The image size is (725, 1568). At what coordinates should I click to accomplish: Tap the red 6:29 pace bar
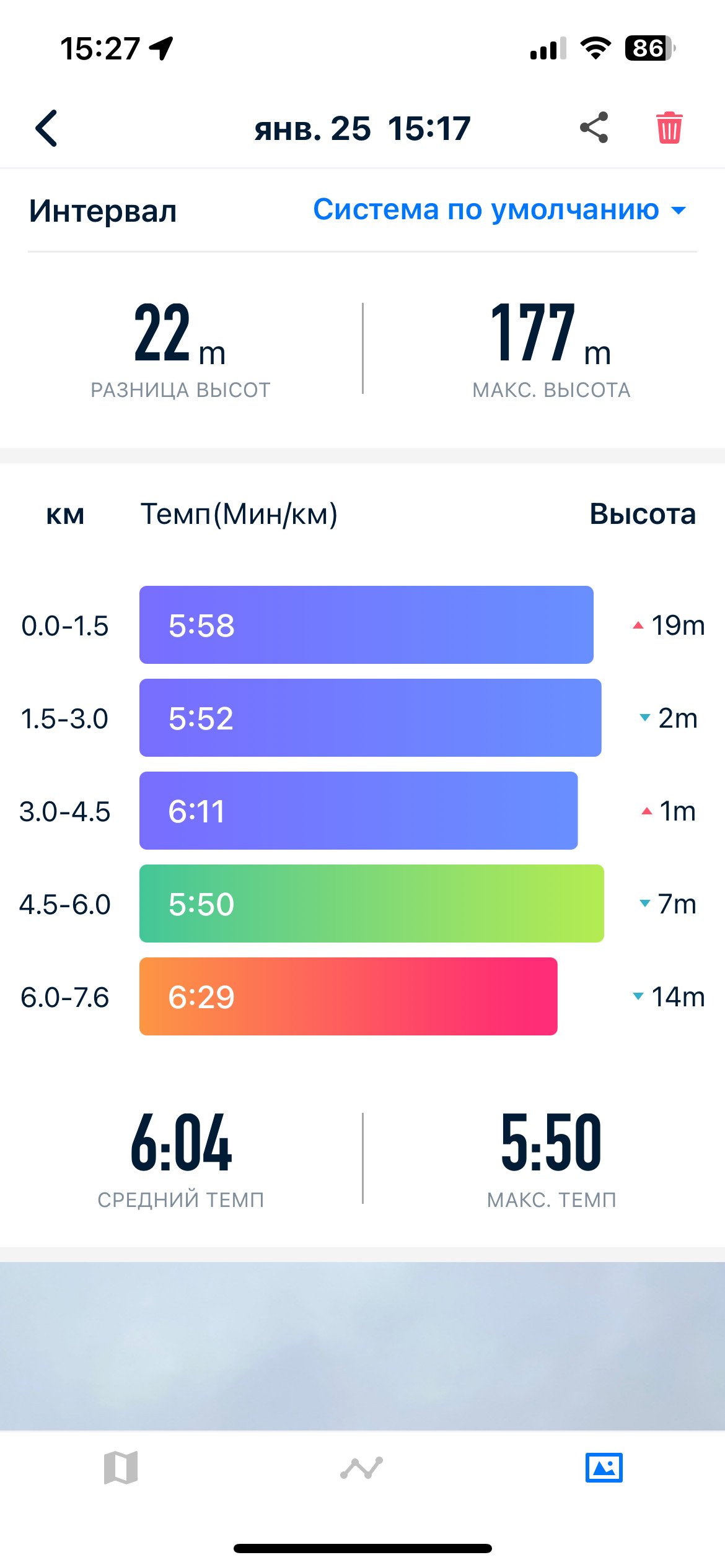pos(348,996)
